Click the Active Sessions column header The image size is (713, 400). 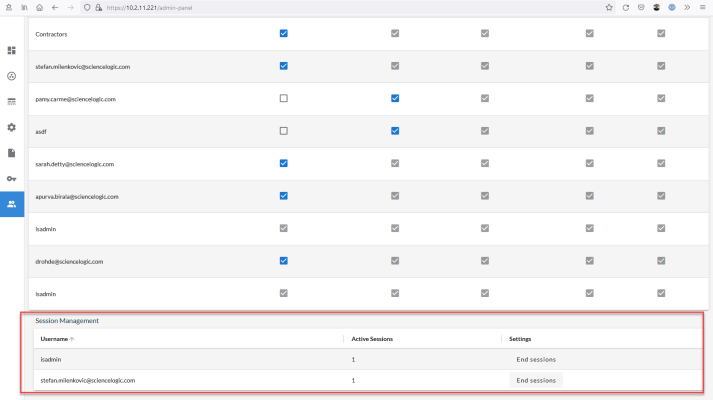click(x=372, y=339)
